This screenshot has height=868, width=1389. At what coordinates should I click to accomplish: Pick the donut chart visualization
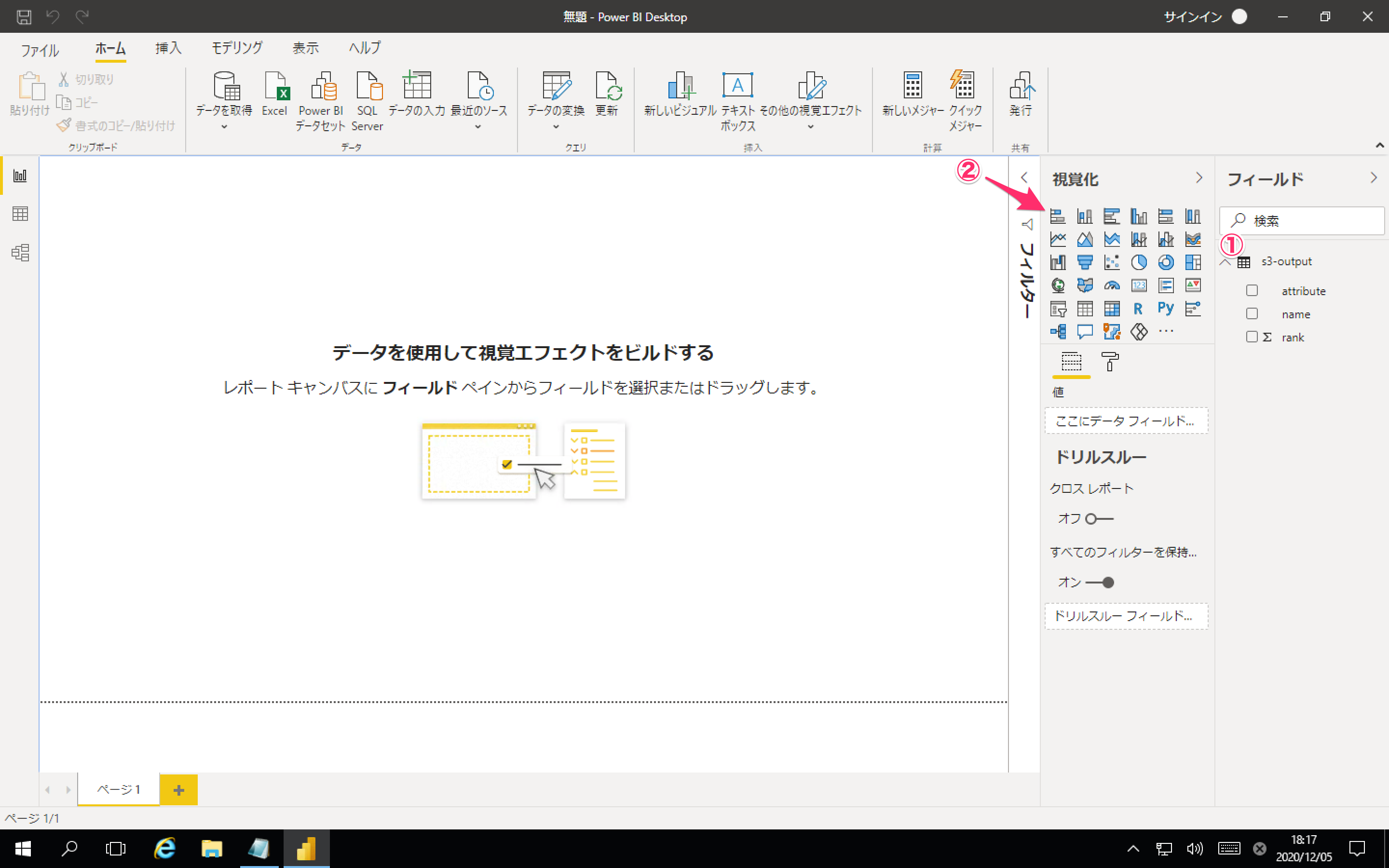[x=1165, y=262]
